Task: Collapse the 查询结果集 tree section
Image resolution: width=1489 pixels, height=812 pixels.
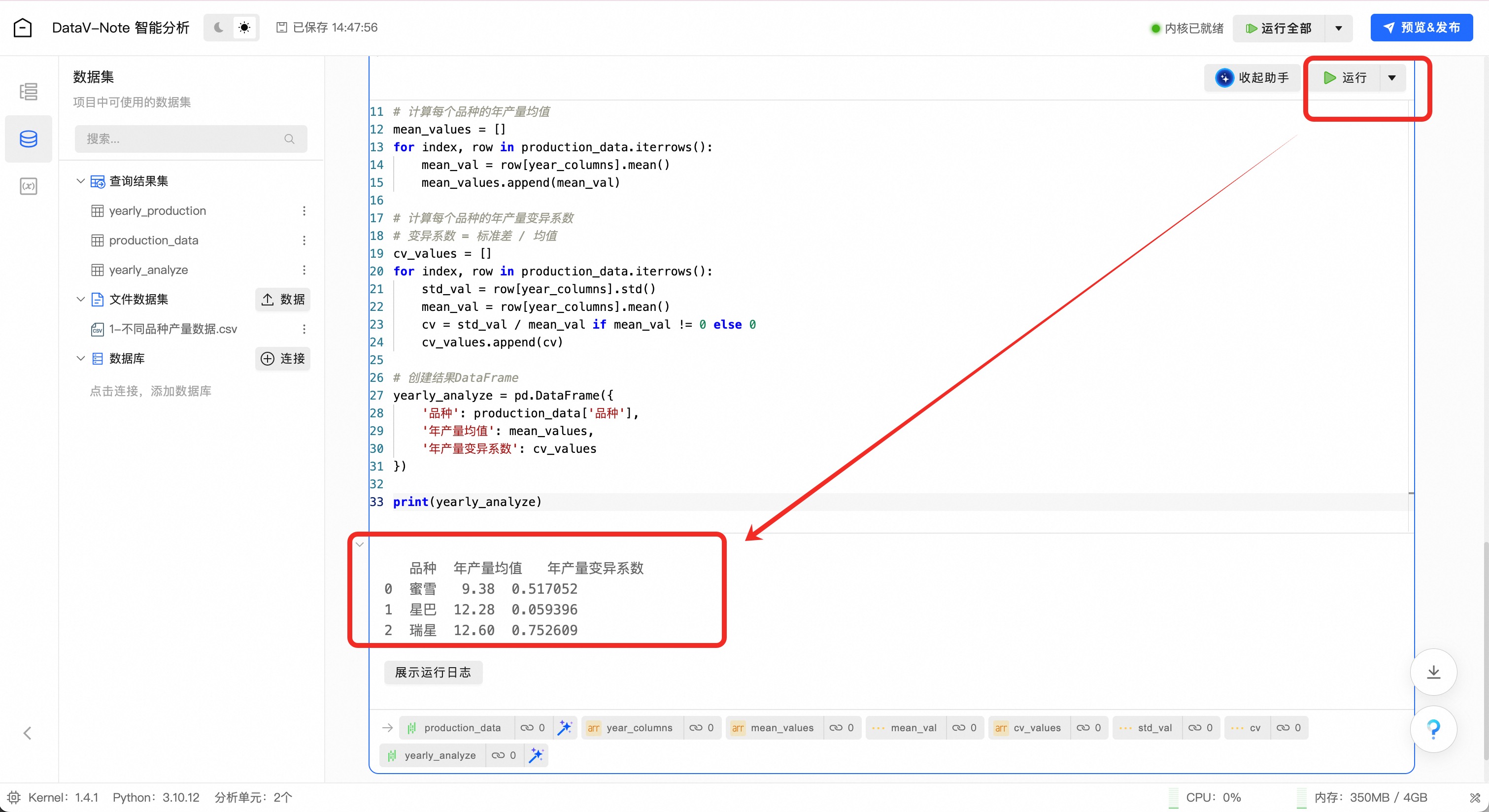Action: 80,181
